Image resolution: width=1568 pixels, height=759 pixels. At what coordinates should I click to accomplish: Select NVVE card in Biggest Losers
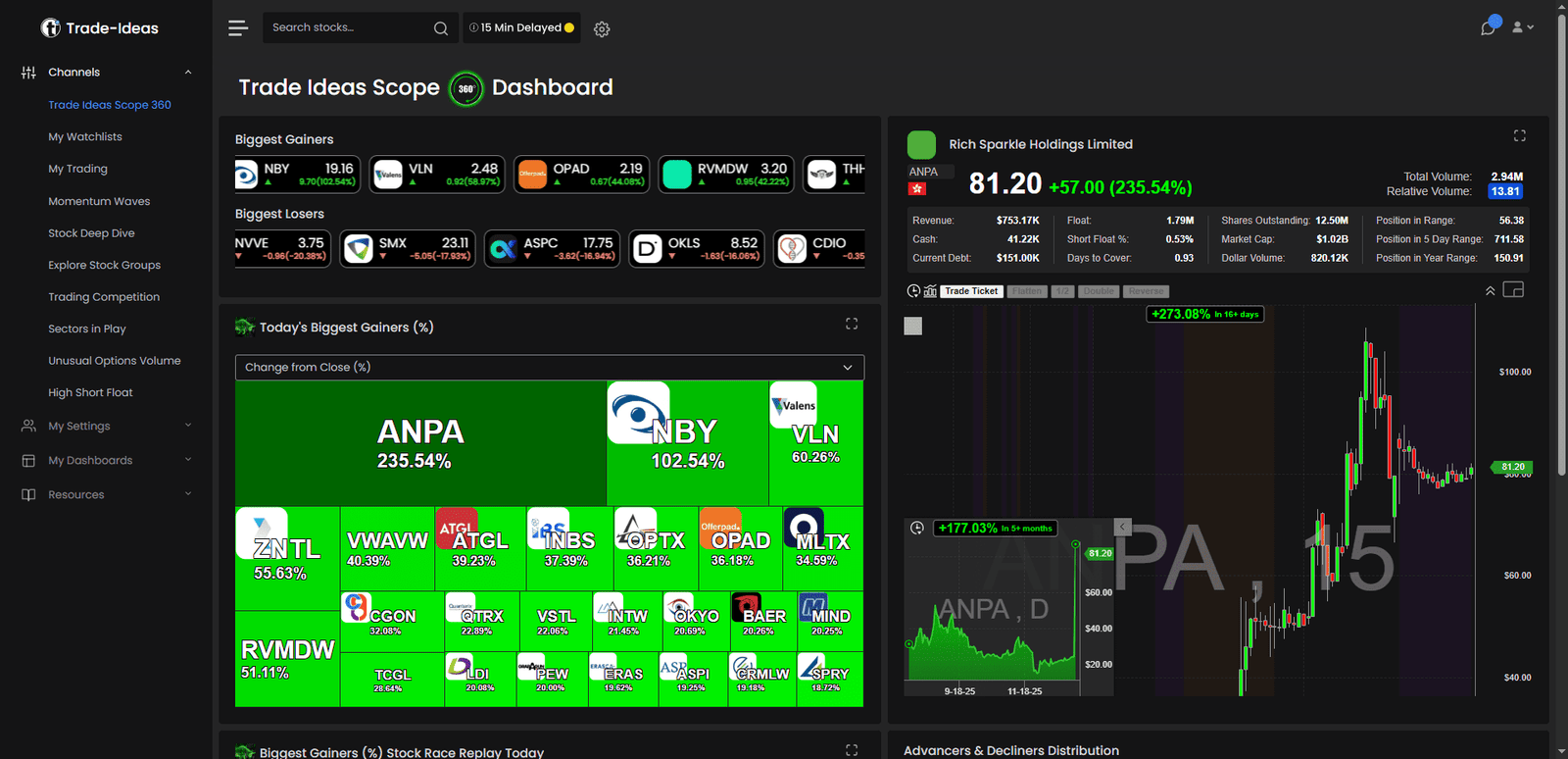point(282,249)
